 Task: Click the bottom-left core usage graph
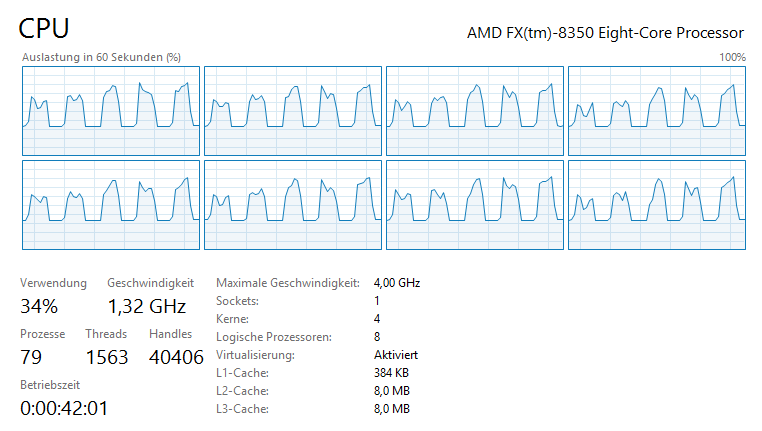click(110, 205)
